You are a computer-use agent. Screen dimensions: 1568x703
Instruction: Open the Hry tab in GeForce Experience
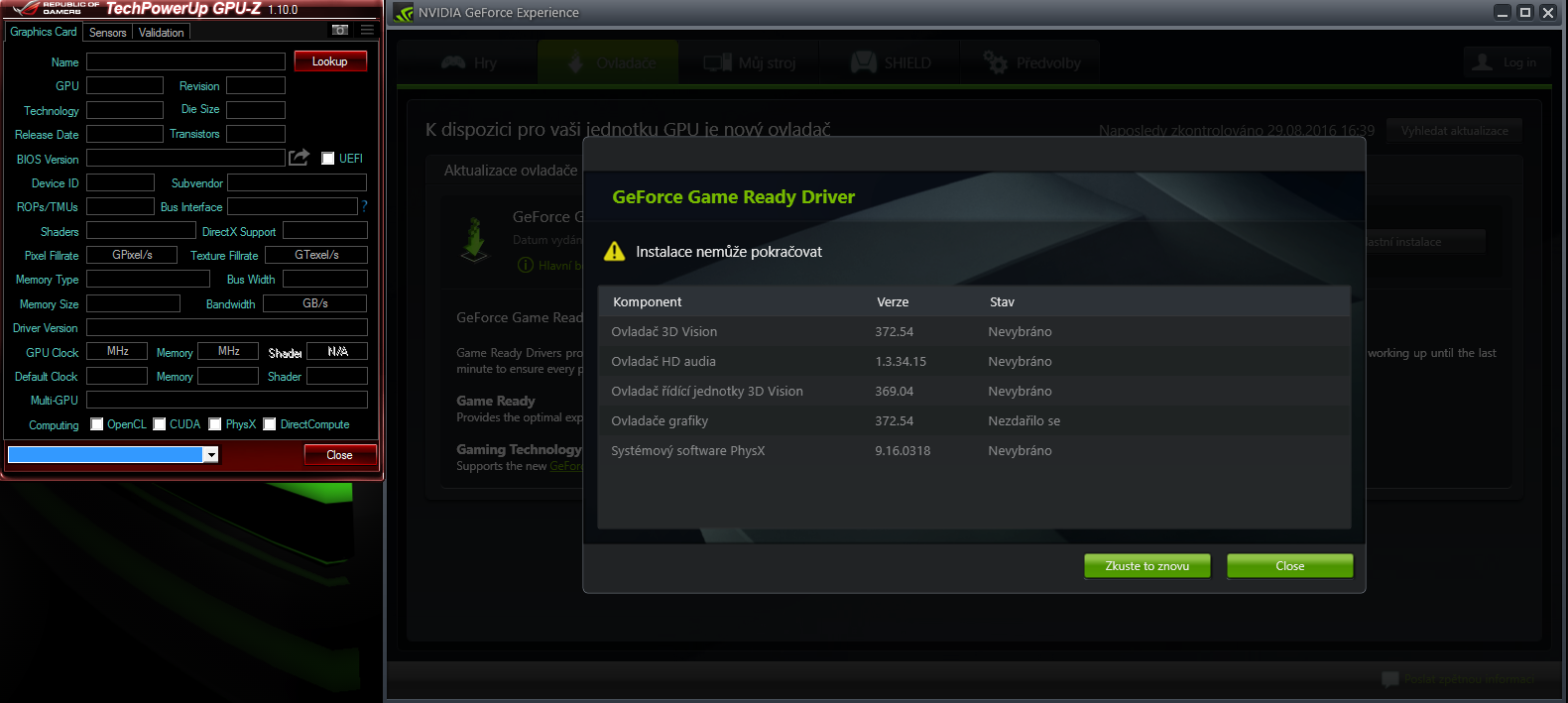[468, 62]
